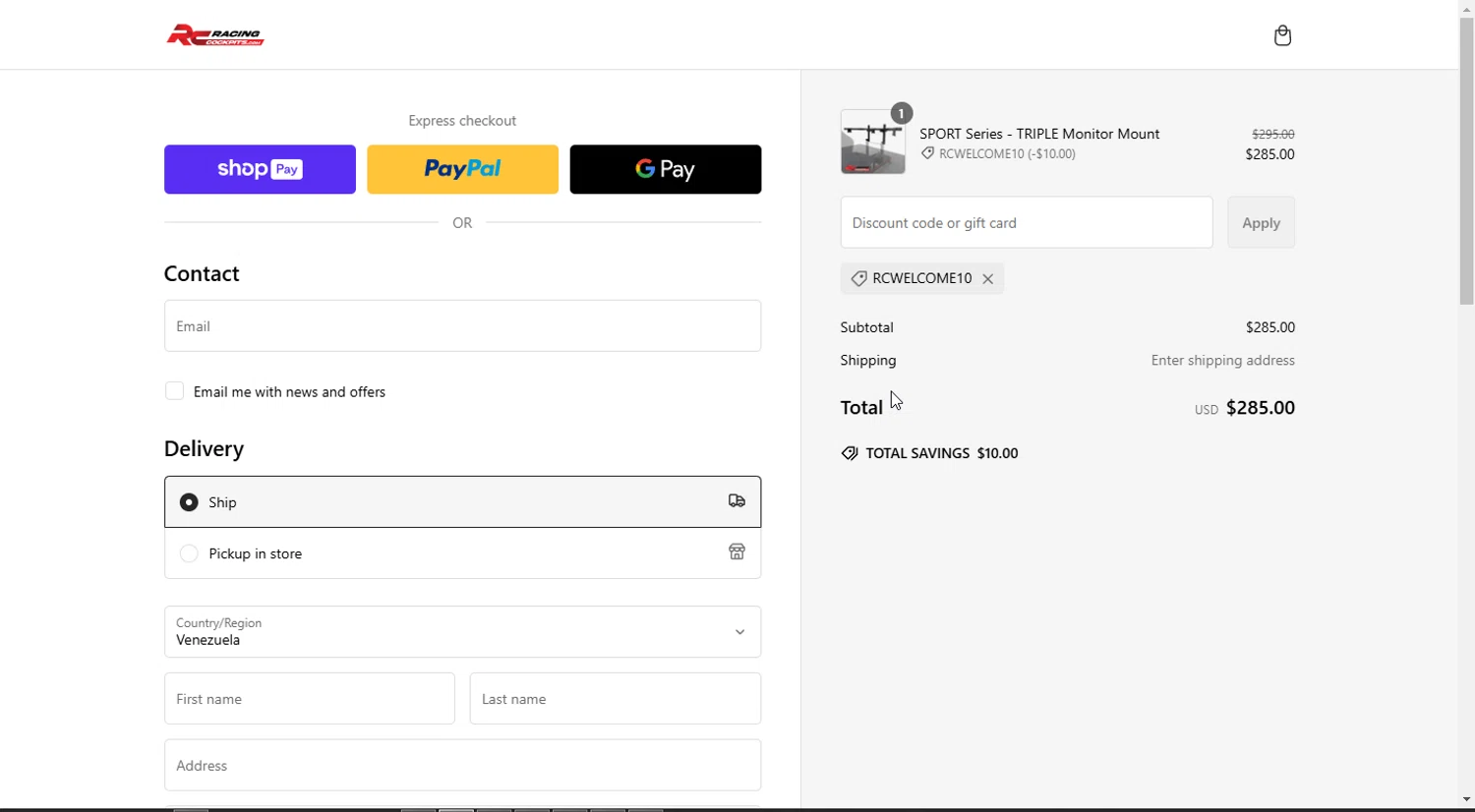The height and width of the screenshot is (812, 1475).
Task: Click the Email input field
Action: click(462, 326)
